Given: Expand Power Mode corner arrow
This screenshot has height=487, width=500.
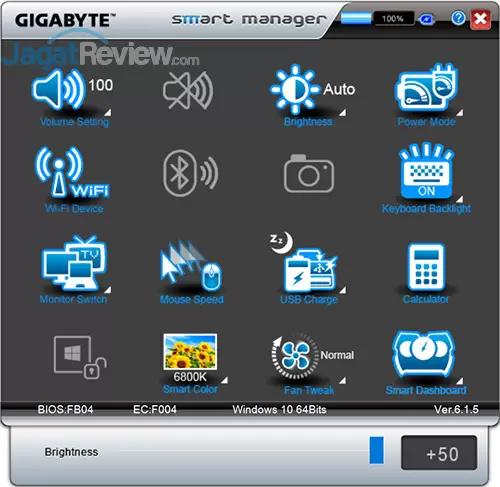Looking at the screenshot, I should click(x=459, y=112).
